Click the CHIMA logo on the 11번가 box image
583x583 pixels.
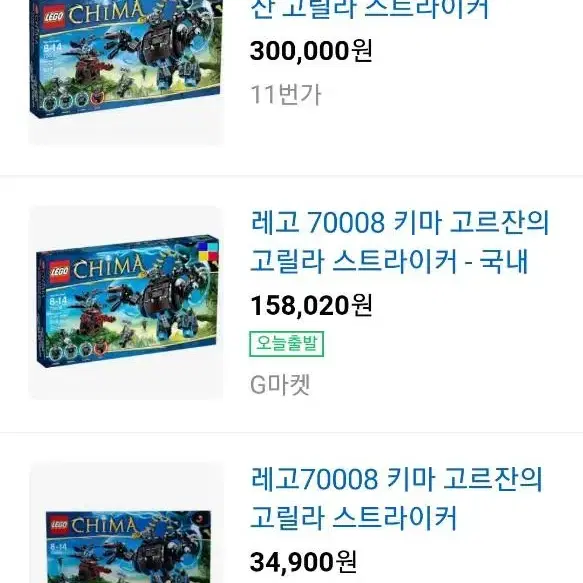tap(105, 12)
